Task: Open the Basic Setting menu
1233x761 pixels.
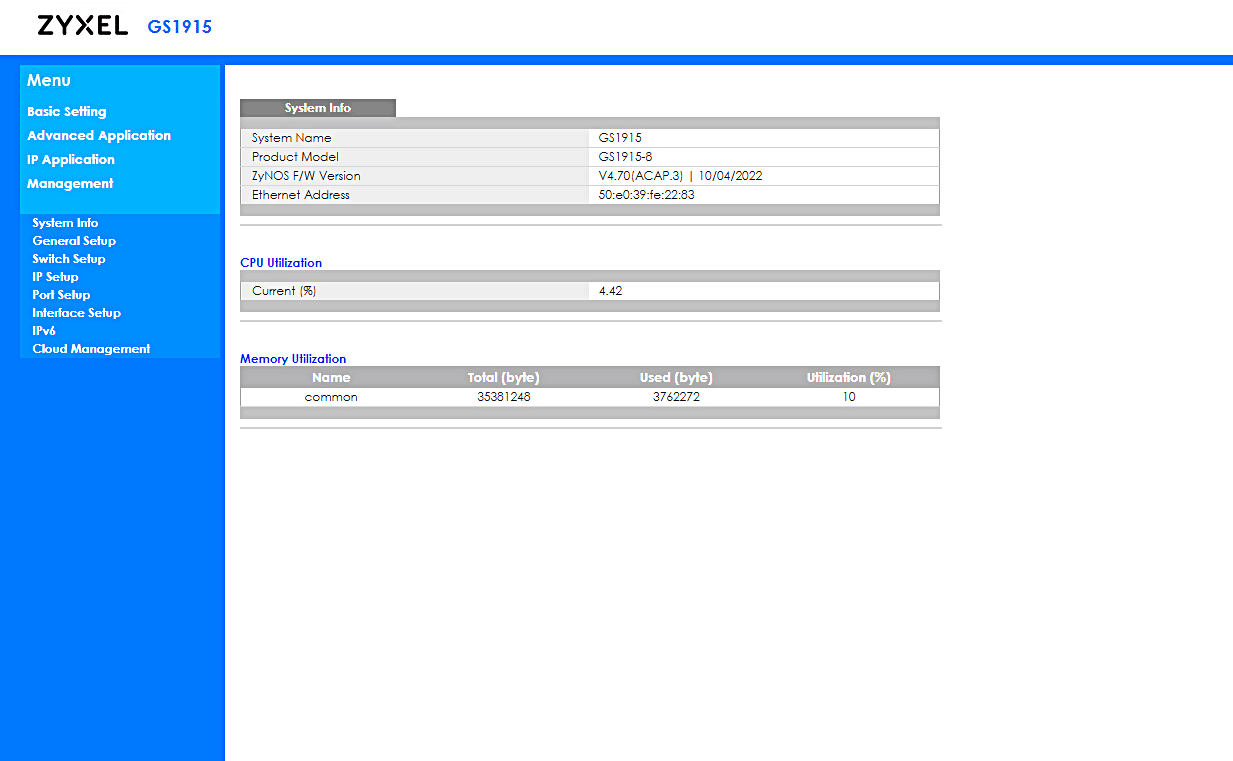Action: pos(66,111)
